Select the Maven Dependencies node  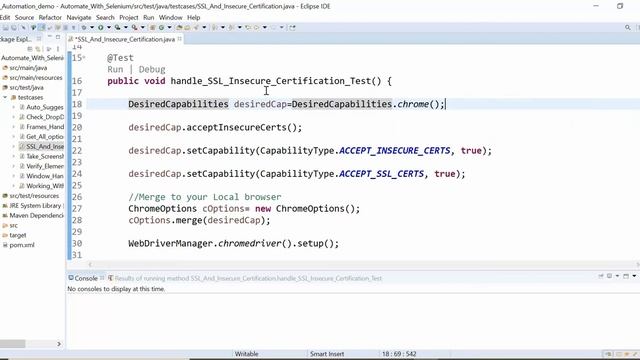(x=33, y=216)
